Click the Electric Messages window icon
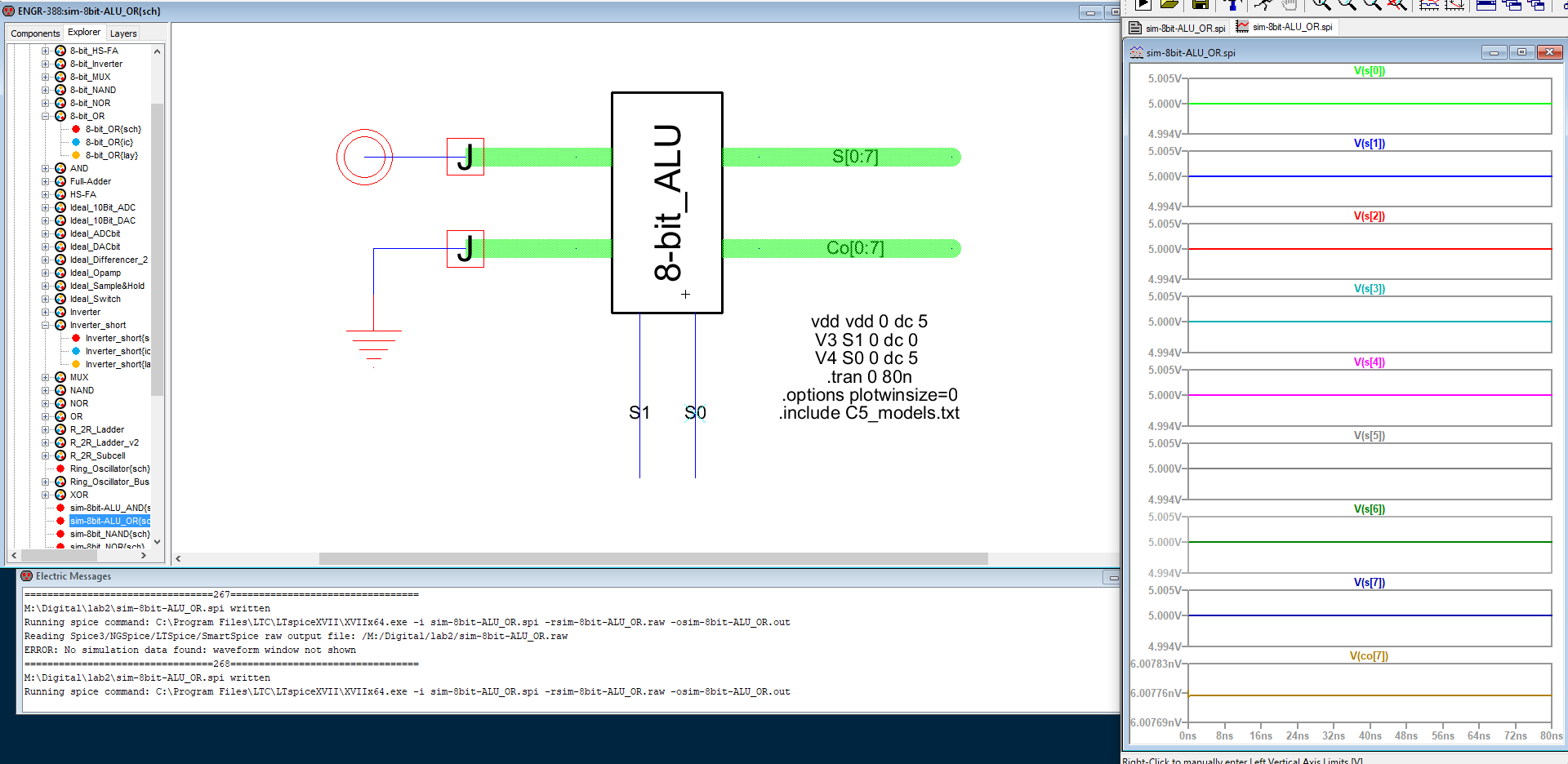Viewport: 1568px width, 764px height. click(x=26, y=576)
